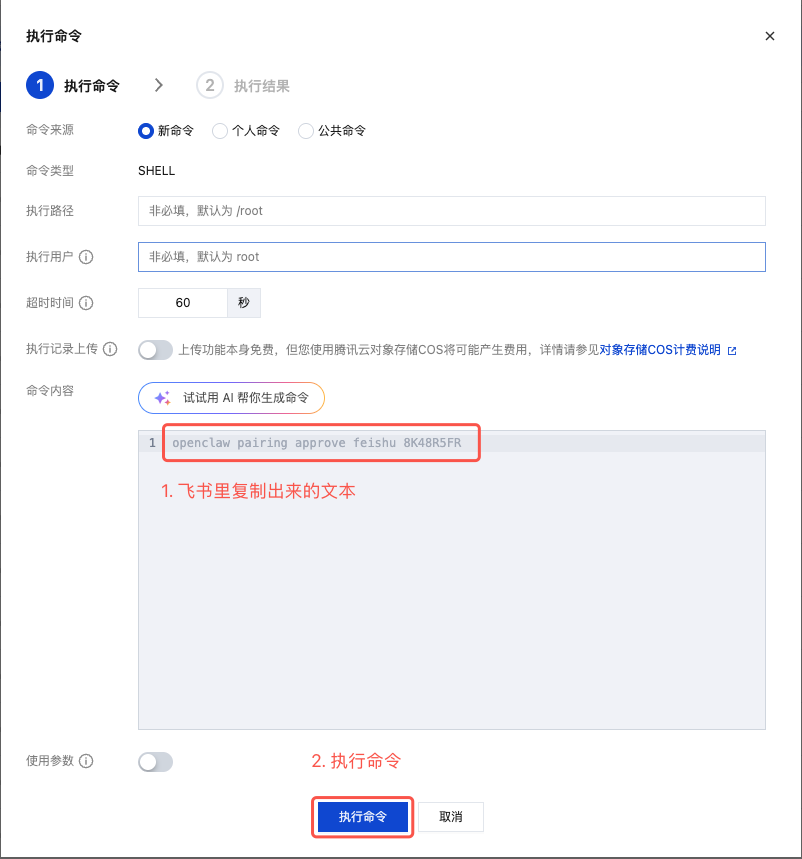Click the step 2 circle icon
This screenshot has width=802, height=859.
(210, 86)
